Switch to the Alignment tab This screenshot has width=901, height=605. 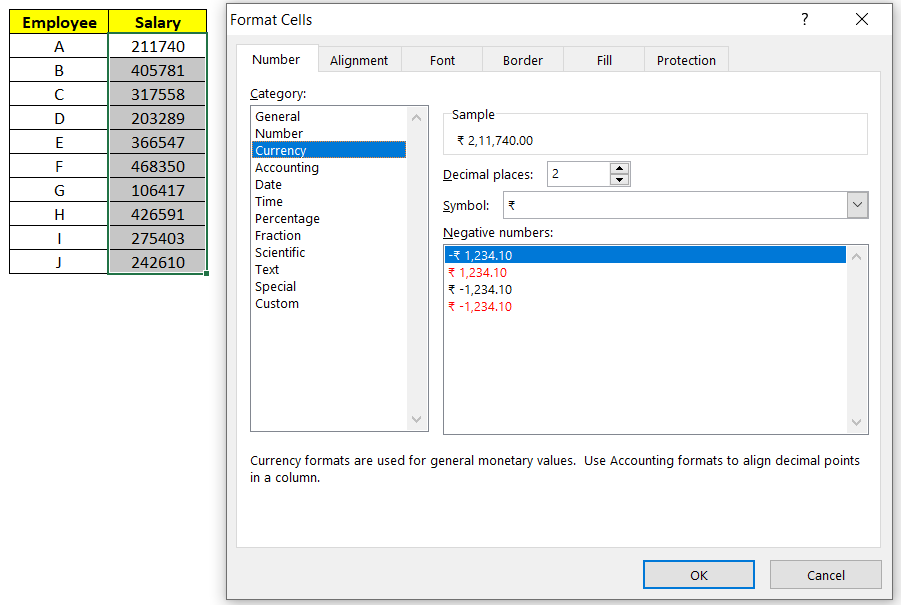(x=359, y=60)
